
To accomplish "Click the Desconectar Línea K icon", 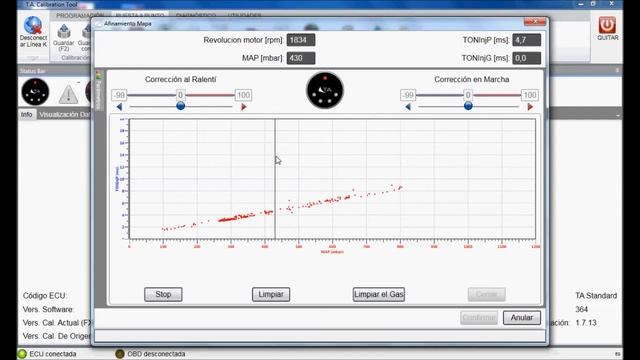I will point(33,26).
